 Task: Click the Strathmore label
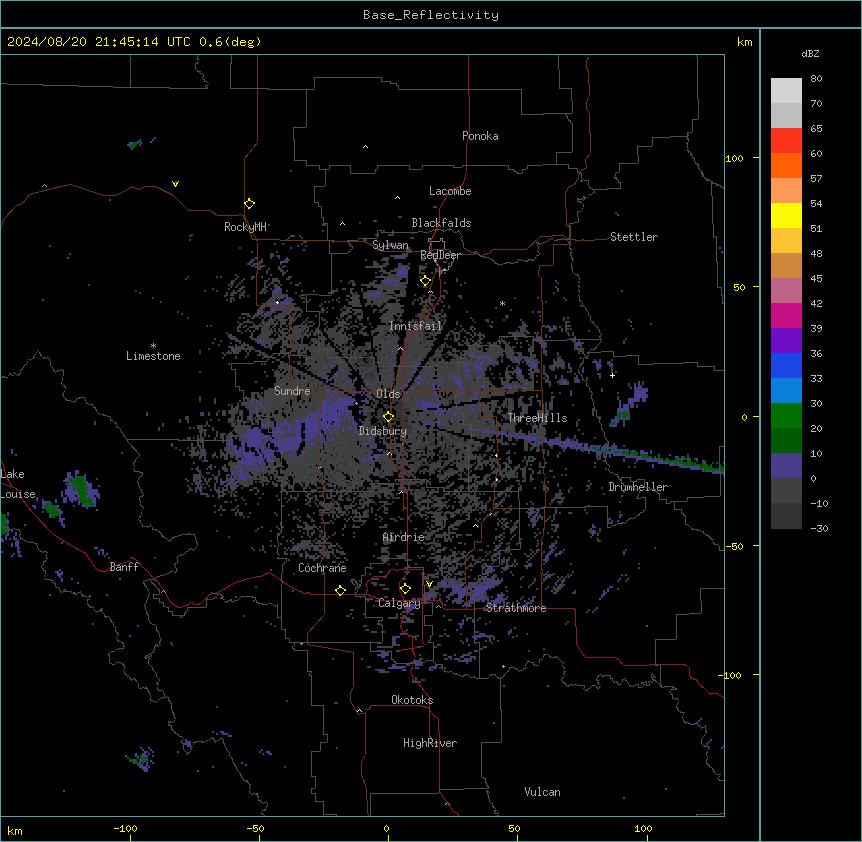point(516,608)
